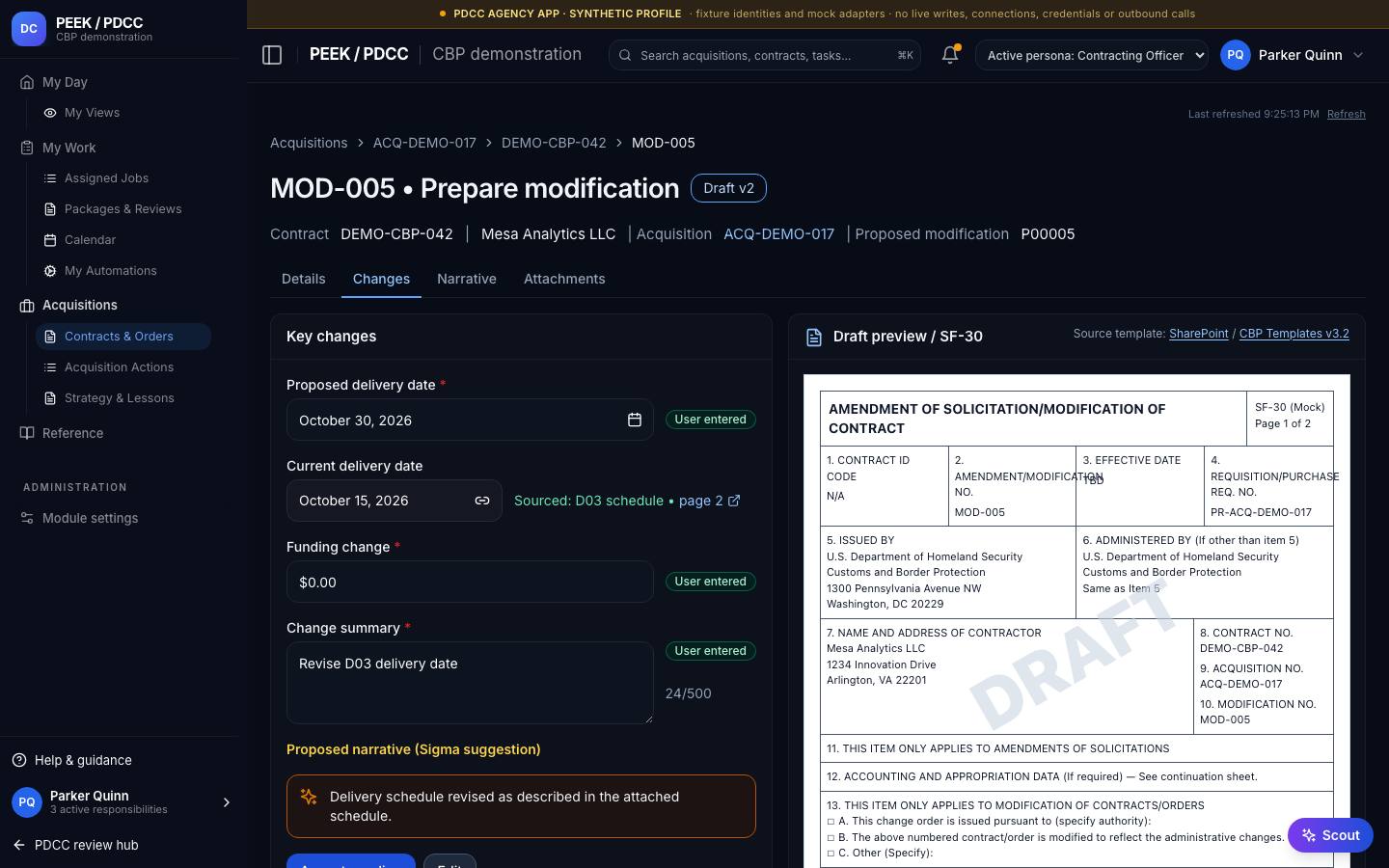Click the back arrow for PDCC review hub
The image size is (1389, 868).
[x=19, y=845]
